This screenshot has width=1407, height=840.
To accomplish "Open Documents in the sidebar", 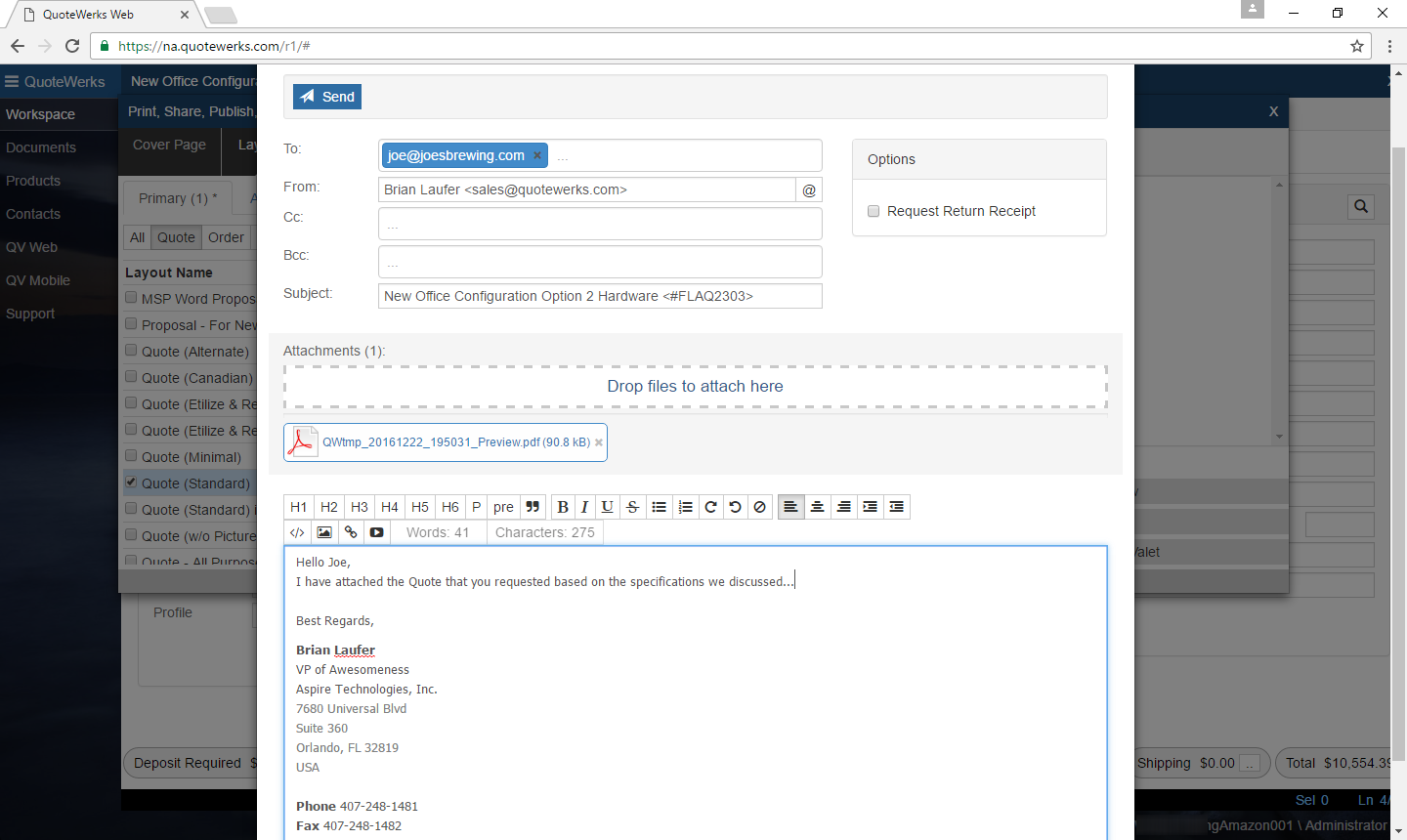I will pos(40,147).
